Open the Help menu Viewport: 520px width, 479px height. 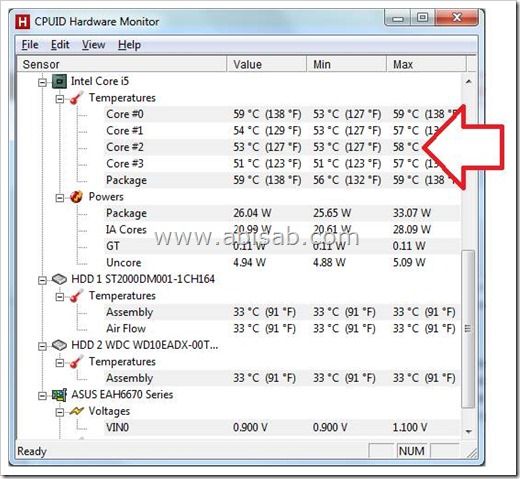(x=129, y=45)
